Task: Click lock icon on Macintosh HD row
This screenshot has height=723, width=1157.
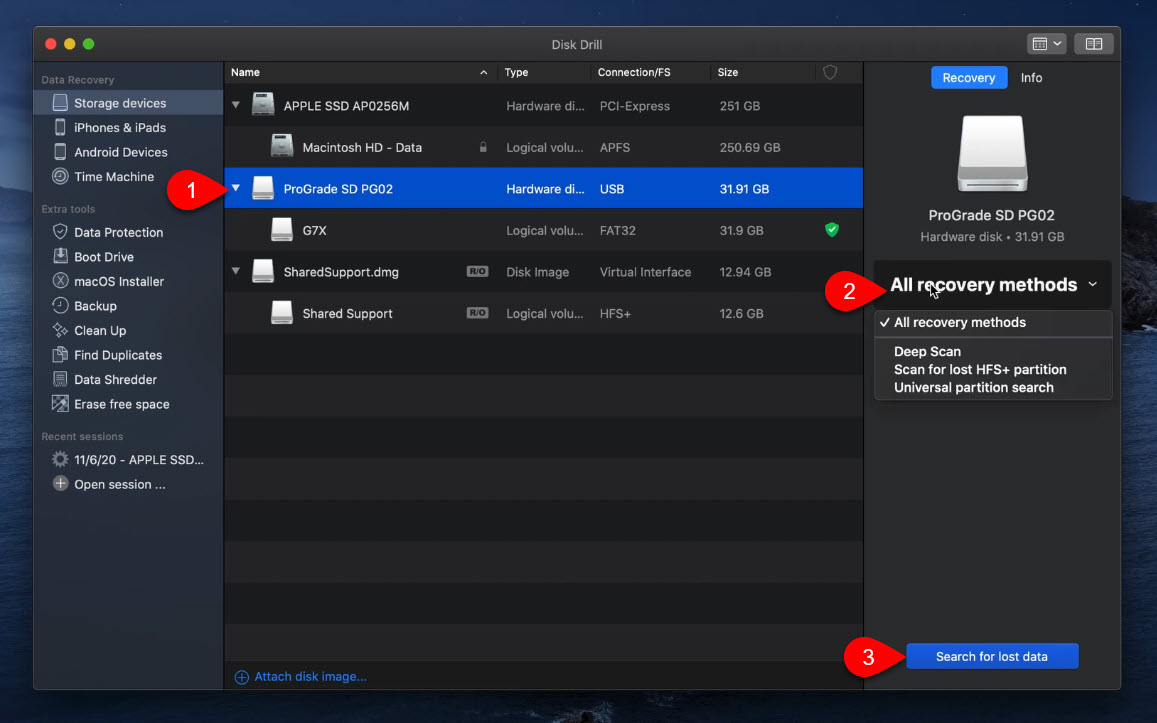Action: (x=483, y=148)
